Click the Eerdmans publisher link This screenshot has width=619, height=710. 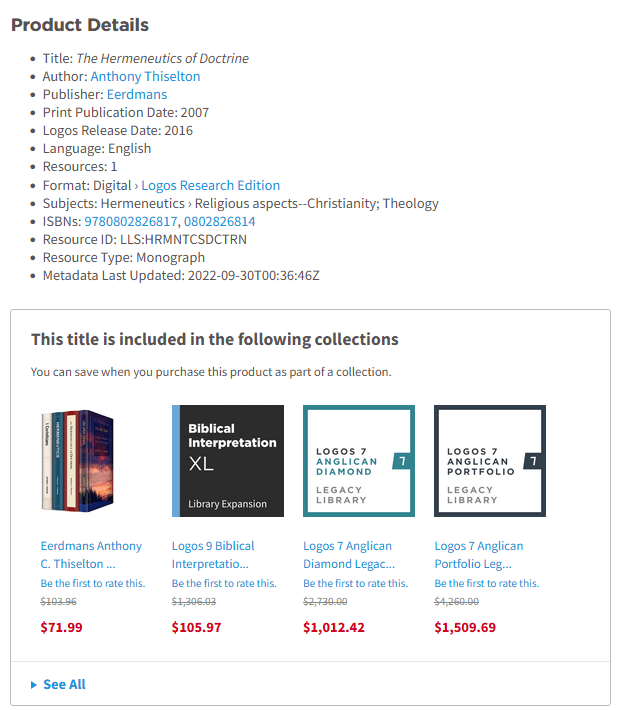click(x=137, y=94)
